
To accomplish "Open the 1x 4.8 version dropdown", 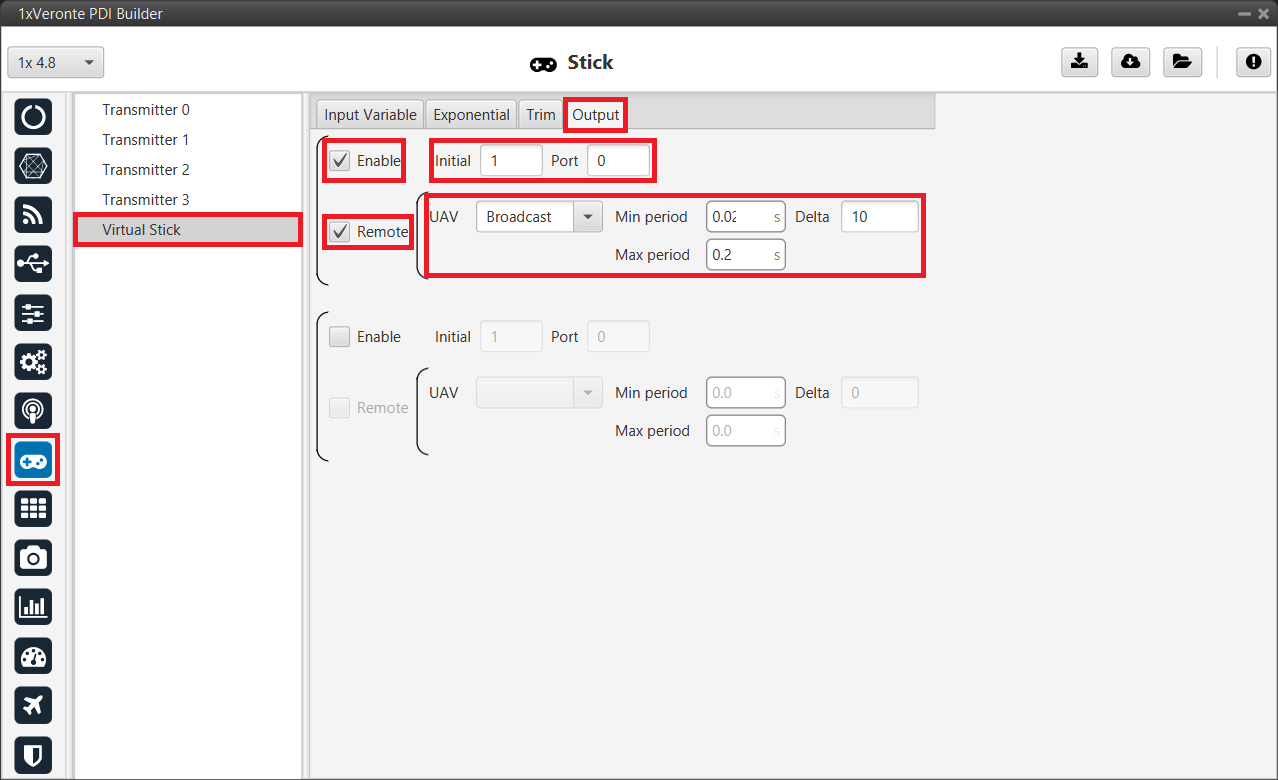I will click(56, 62).
